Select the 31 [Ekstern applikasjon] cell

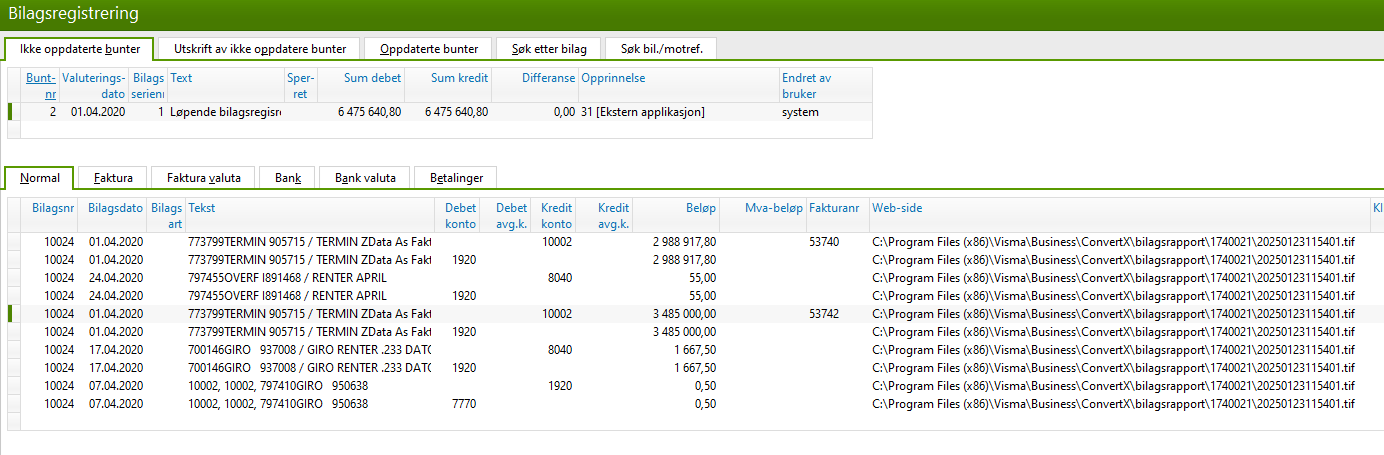642,112
